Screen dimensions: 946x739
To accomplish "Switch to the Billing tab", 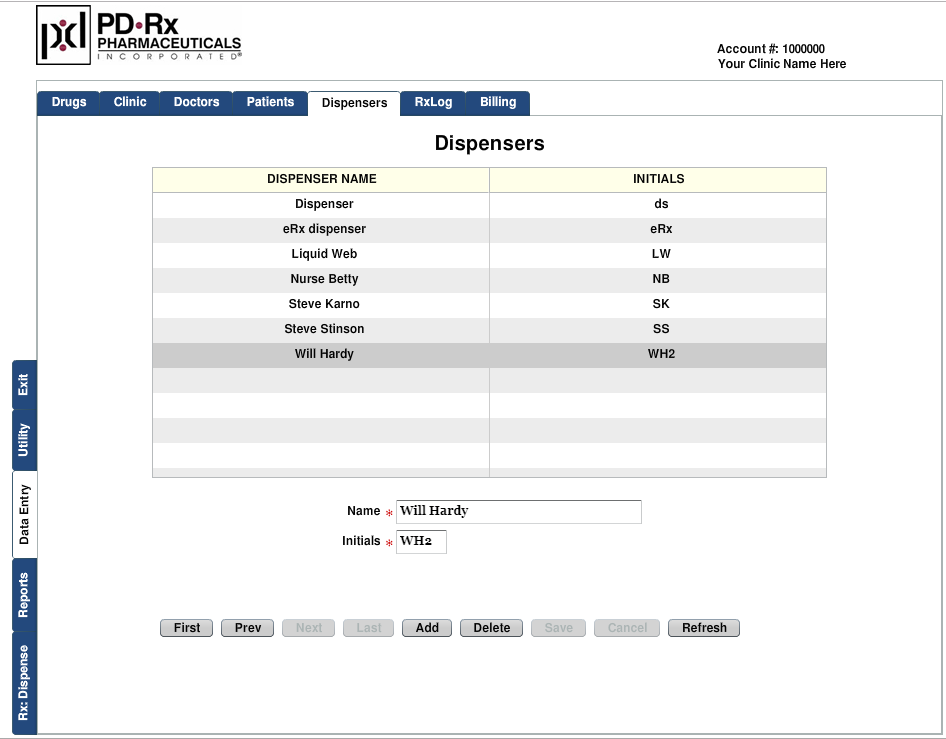I will pos(498,102).
